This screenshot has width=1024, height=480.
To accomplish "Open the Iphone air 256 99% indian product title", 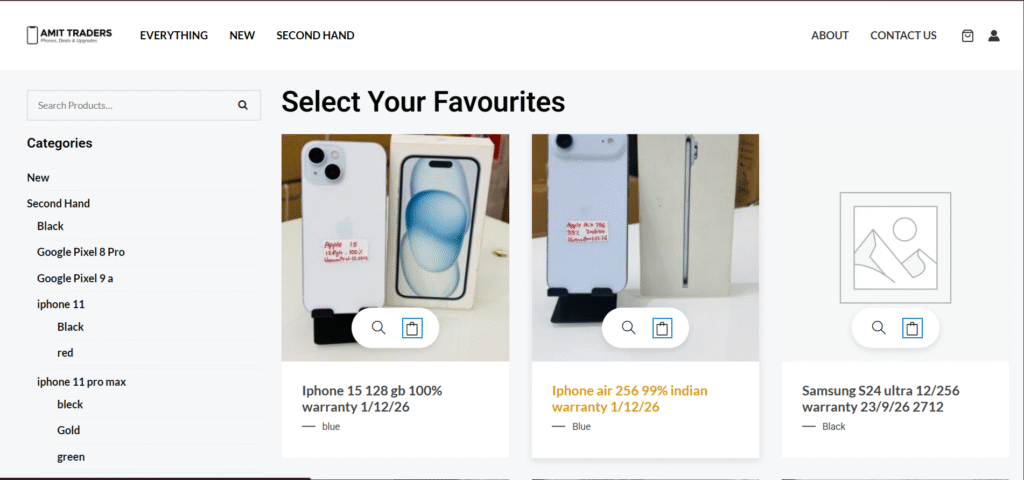I will click(630, 399).
